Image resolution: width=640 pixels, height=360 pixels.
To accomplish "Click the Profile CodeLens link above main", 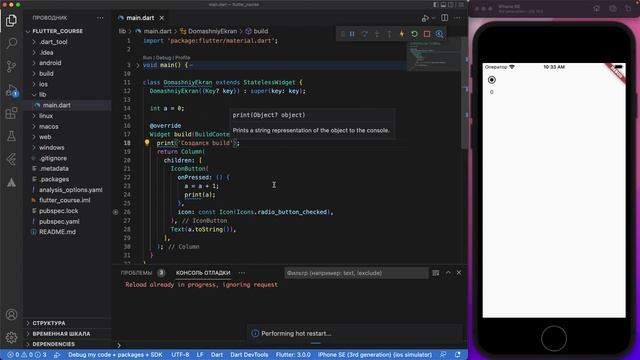I will coord(182,58).
